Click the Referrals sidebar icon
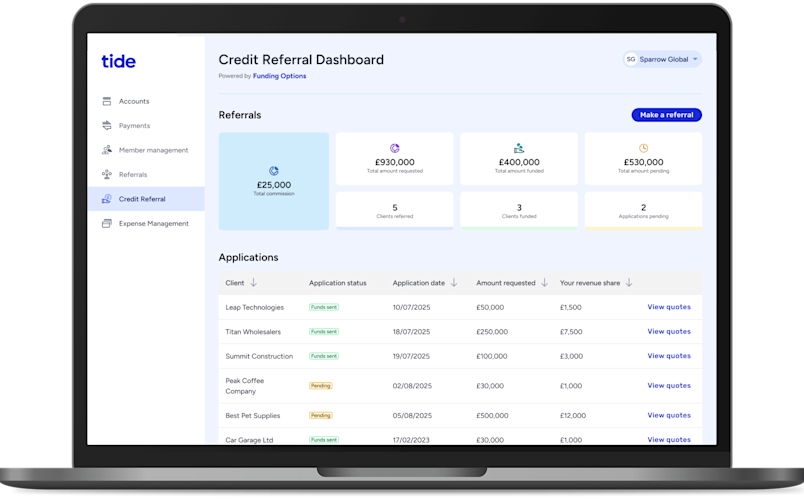This screenshot has height=501, width=804. pyautogui.click(x=107, y=174)
